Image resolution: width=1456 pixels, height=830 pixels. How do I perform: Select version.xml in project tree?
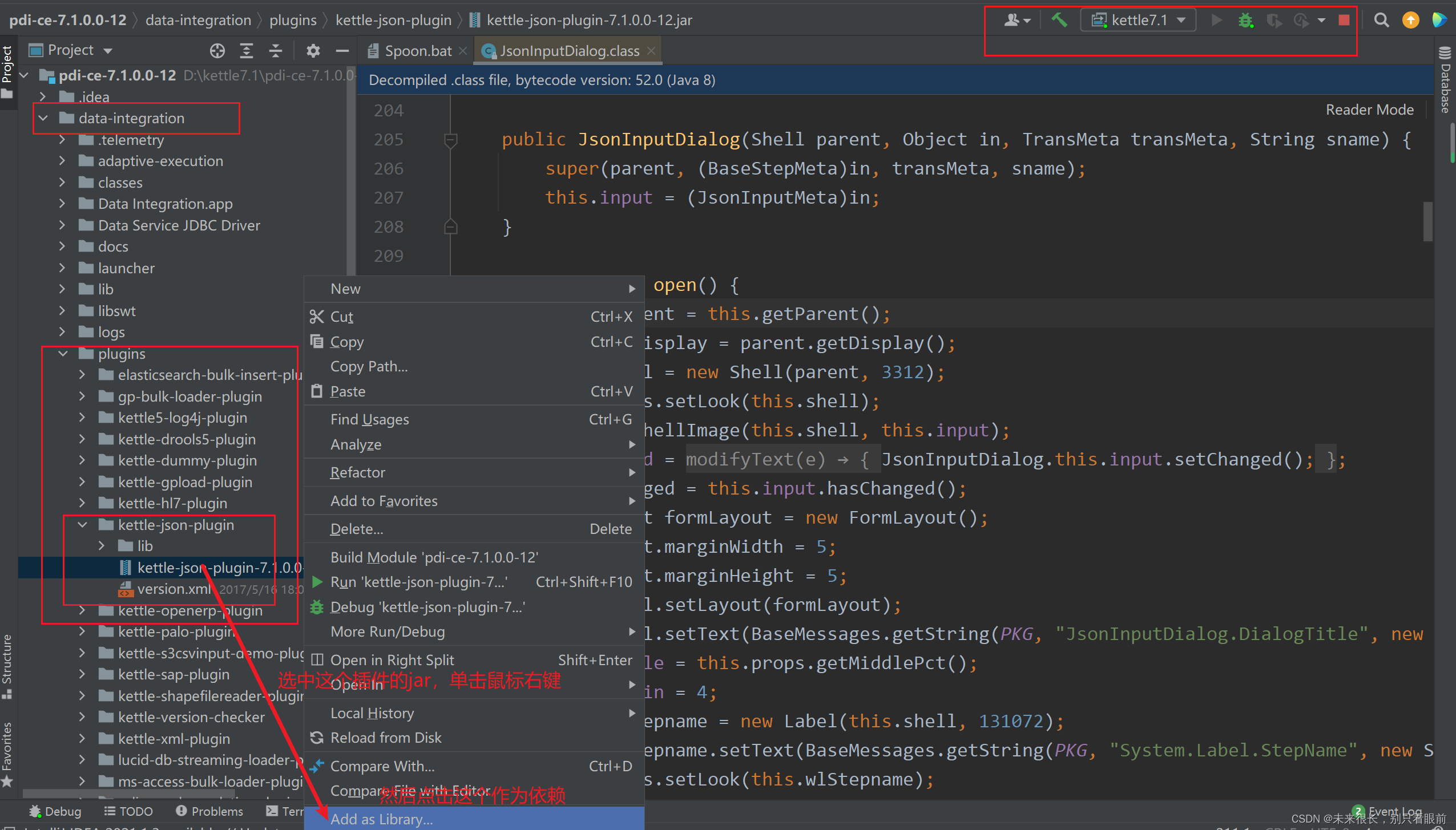(174, 589)
